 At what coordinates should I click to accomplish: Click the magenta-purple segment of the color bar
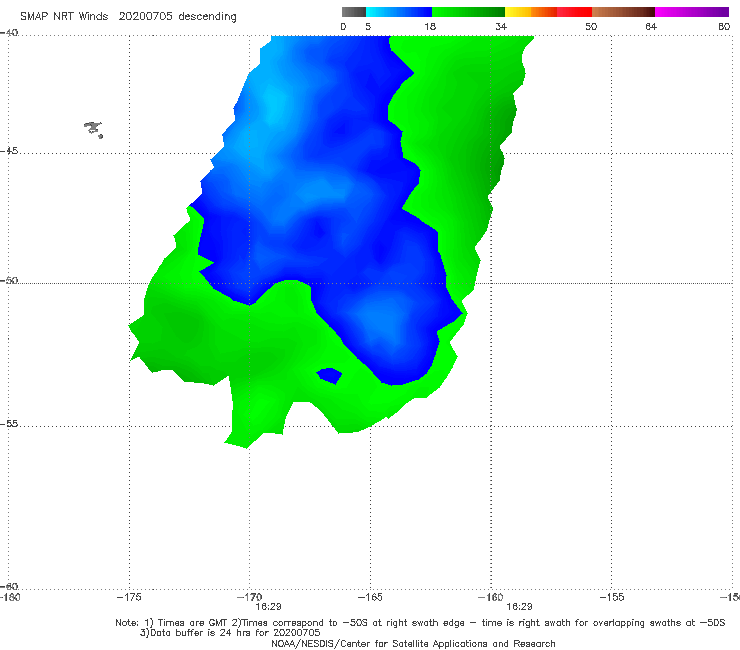tap(692, 12)
